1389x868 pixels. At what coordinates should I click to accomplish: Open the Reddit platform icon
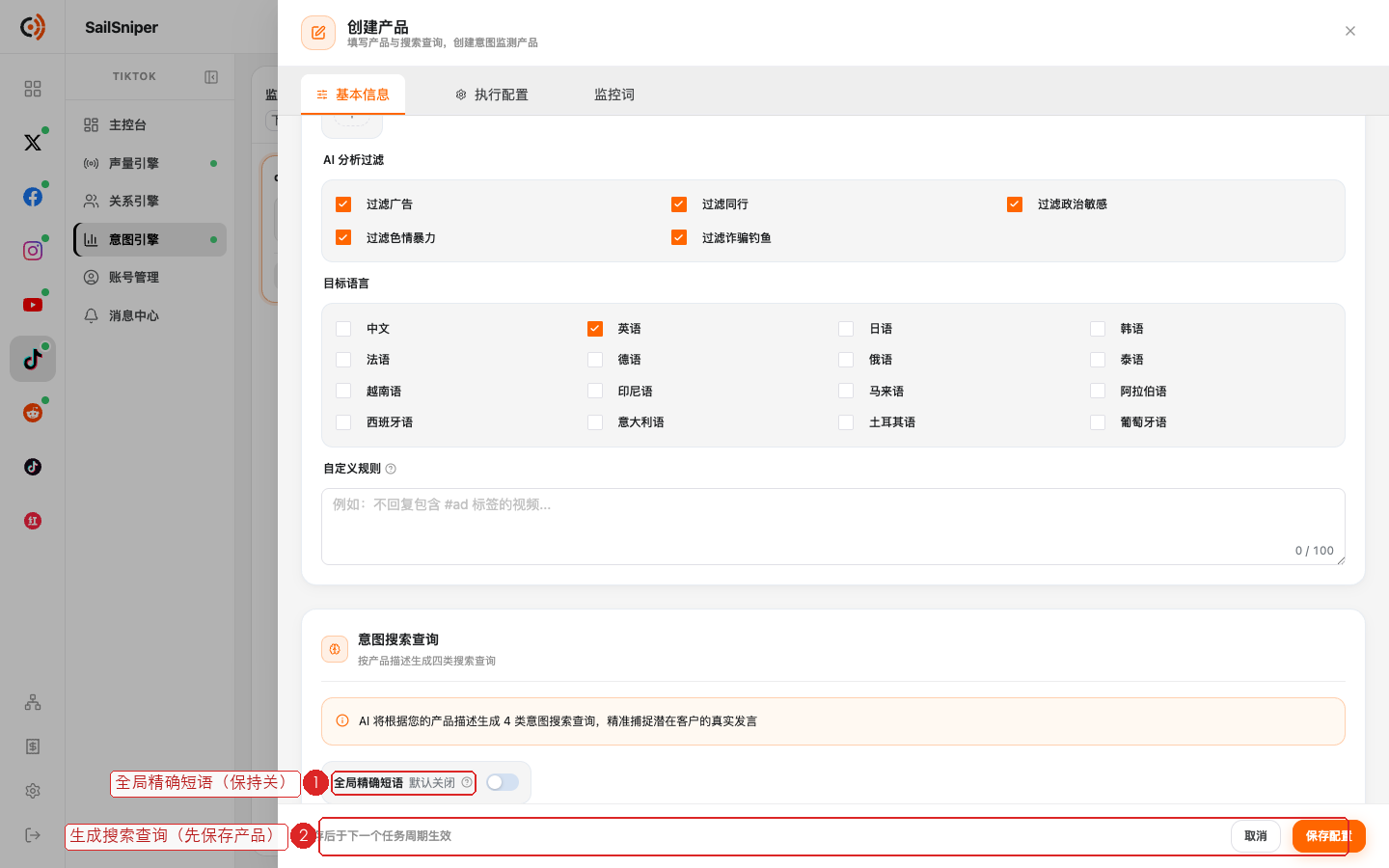33,413
